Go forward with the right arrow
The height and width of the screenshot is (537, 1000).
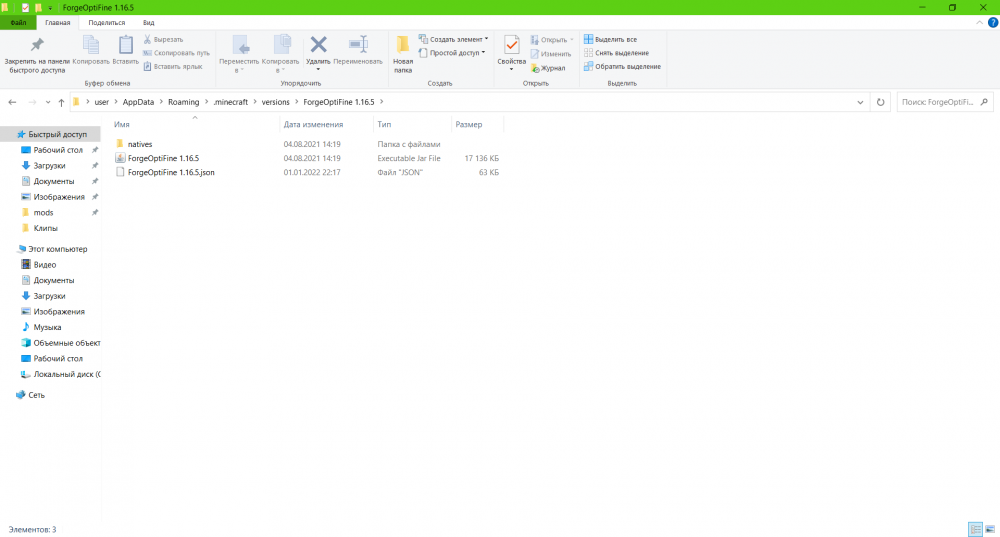[32, 102]
